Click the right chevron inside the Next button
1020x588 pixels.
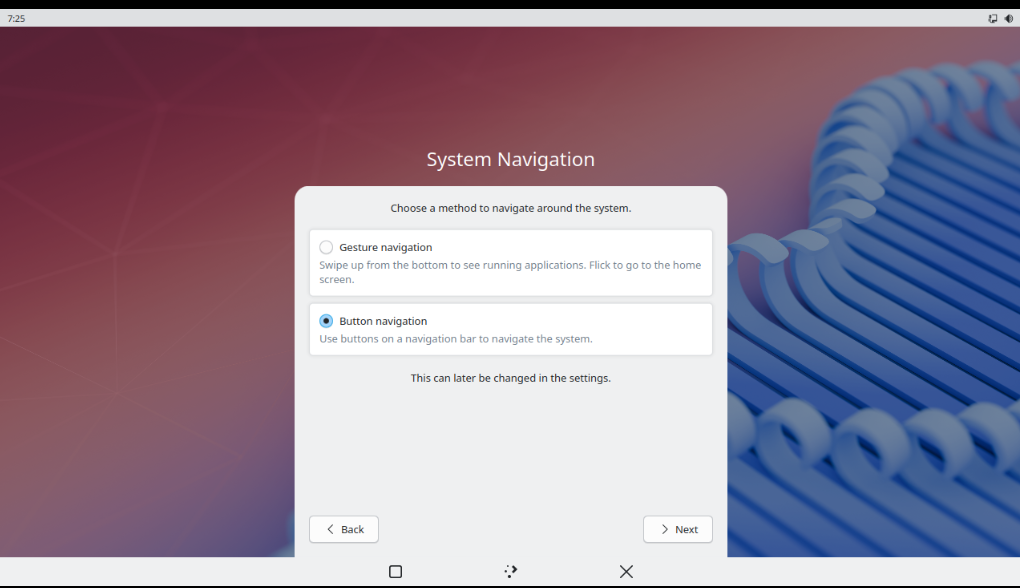point(664,529)
